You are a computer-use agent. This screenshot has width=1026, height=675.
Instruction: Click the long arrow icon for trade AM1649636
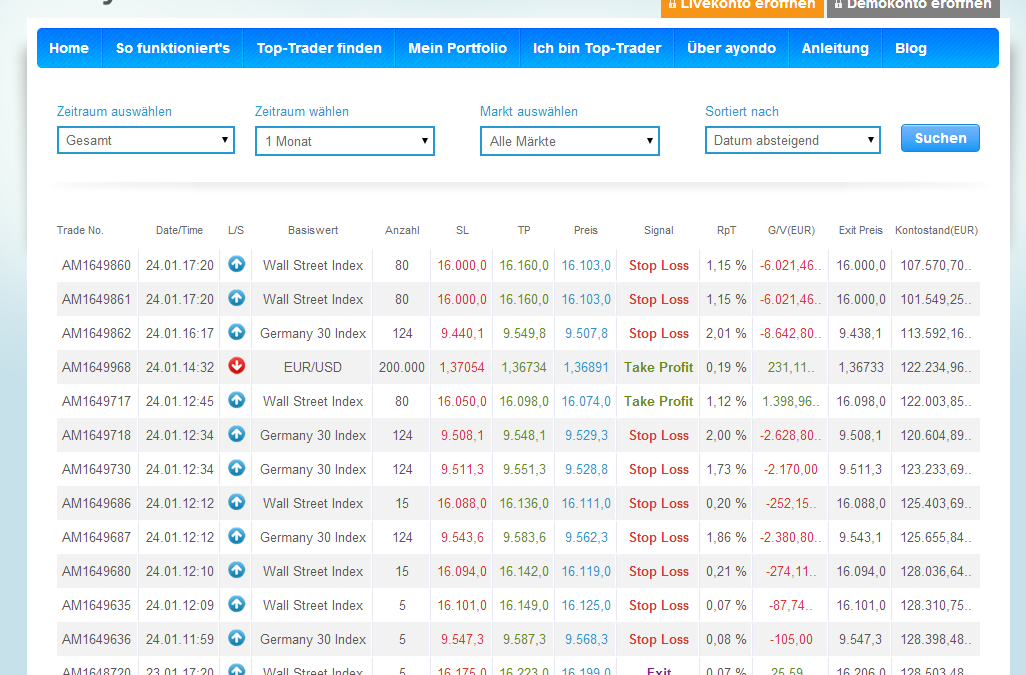coord(236,638)
